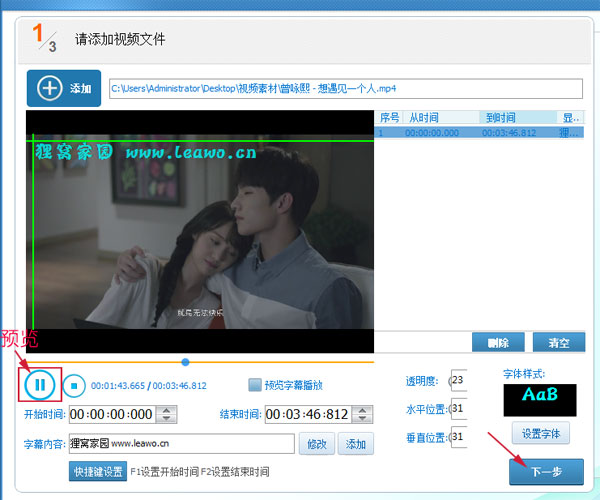Click the 垂直位置 value field
The image size is (600, 500).
click(459, 437)
